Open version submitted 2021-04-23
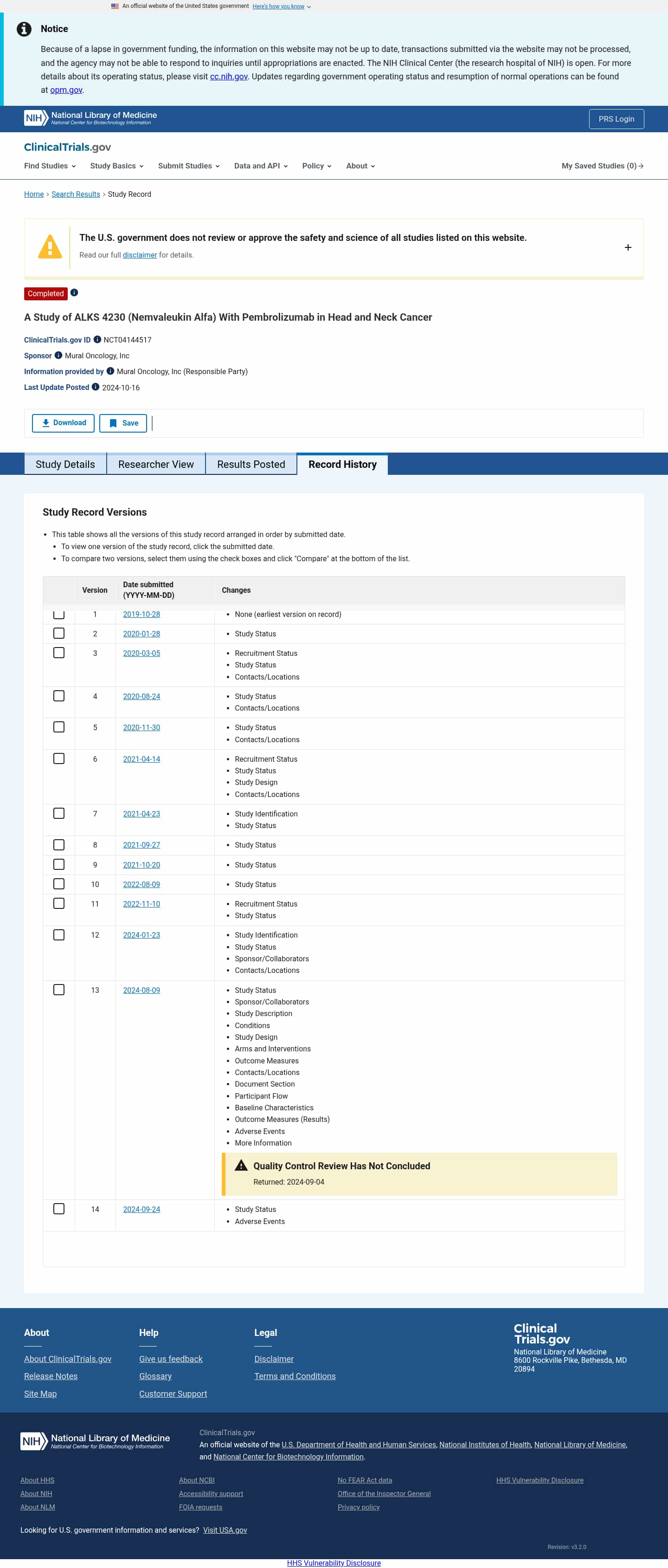 point(142,815)
